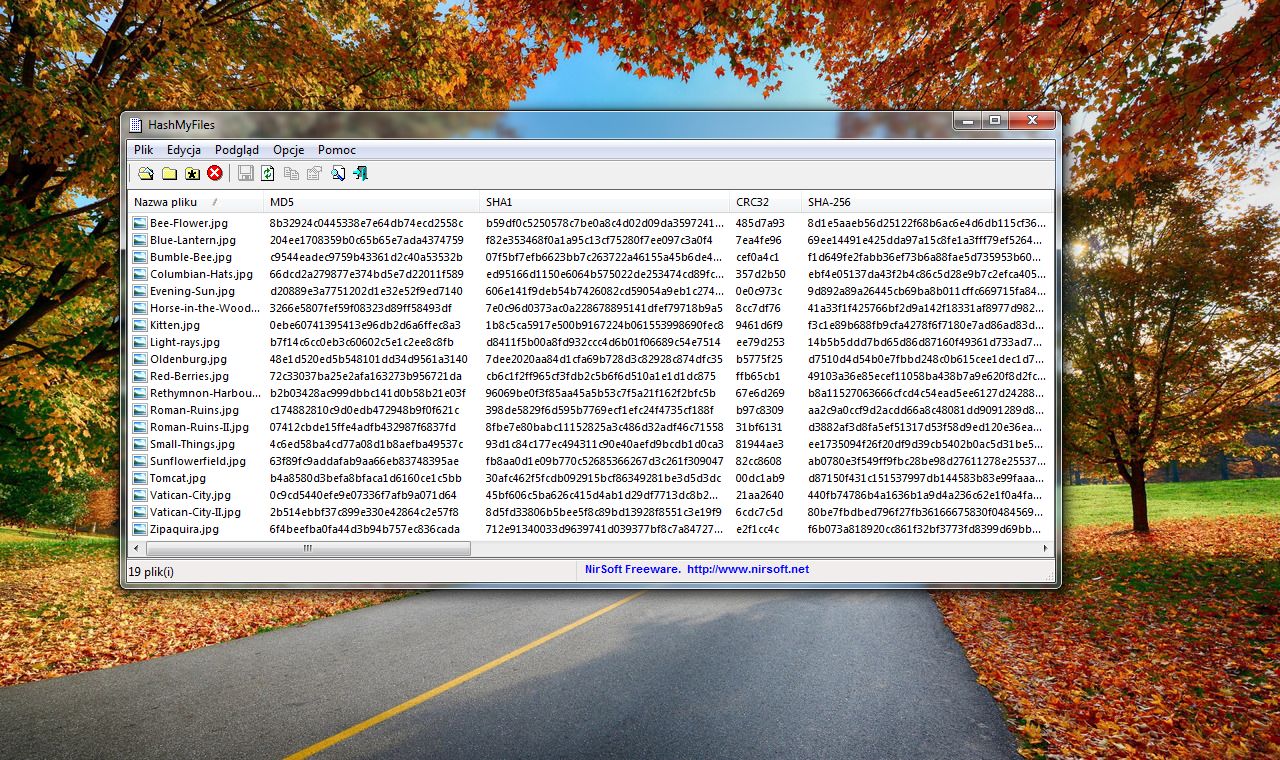Click the file icon next to Light-rays.jpg
The width and height of the screenshot is (1280, 760).
(x=140, y=342)
